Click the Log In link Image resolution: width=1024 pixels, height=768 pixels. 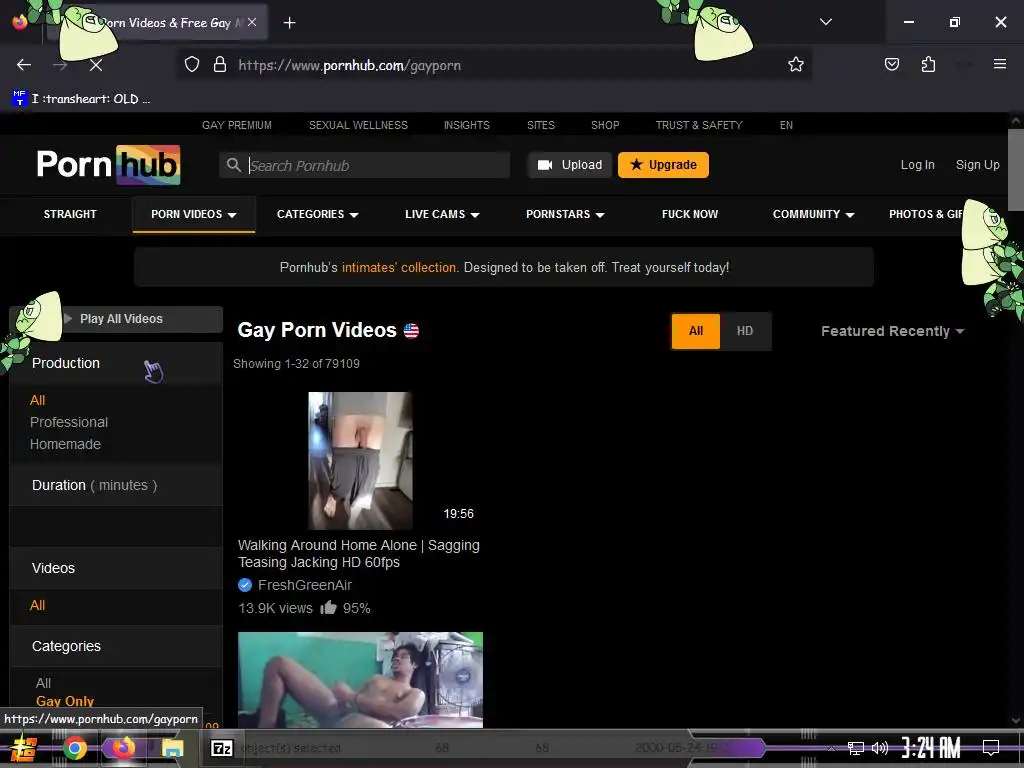pyautogui.click(x=917, y=165)
